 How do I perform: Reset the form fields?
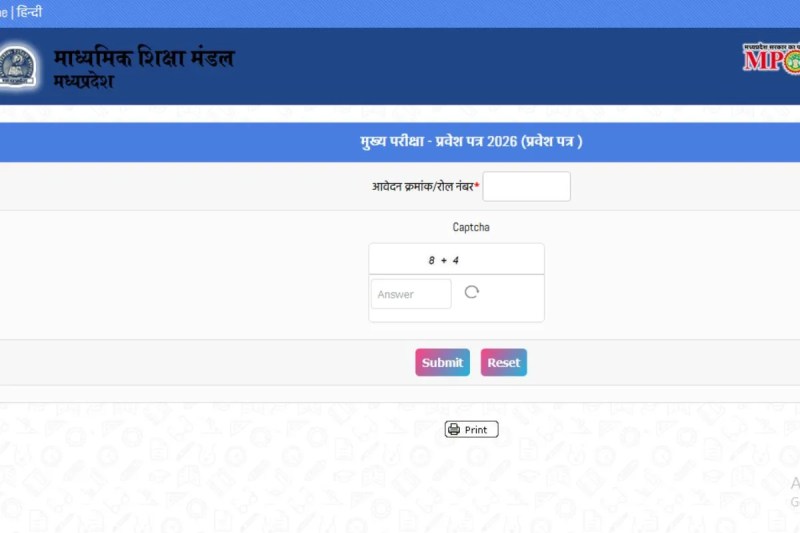504,363
